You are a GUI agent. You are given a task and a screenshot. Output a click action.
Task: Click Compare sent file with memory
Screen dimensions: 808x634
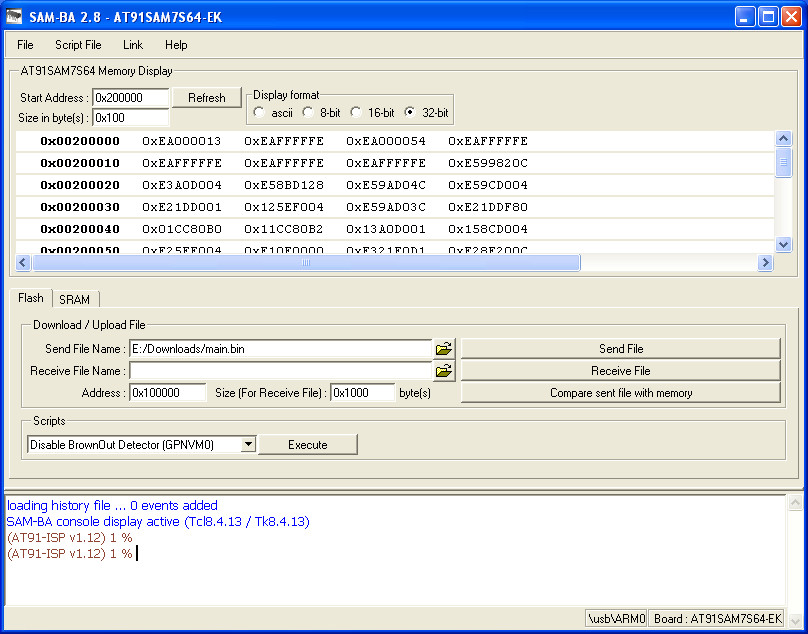coord(621,393)
